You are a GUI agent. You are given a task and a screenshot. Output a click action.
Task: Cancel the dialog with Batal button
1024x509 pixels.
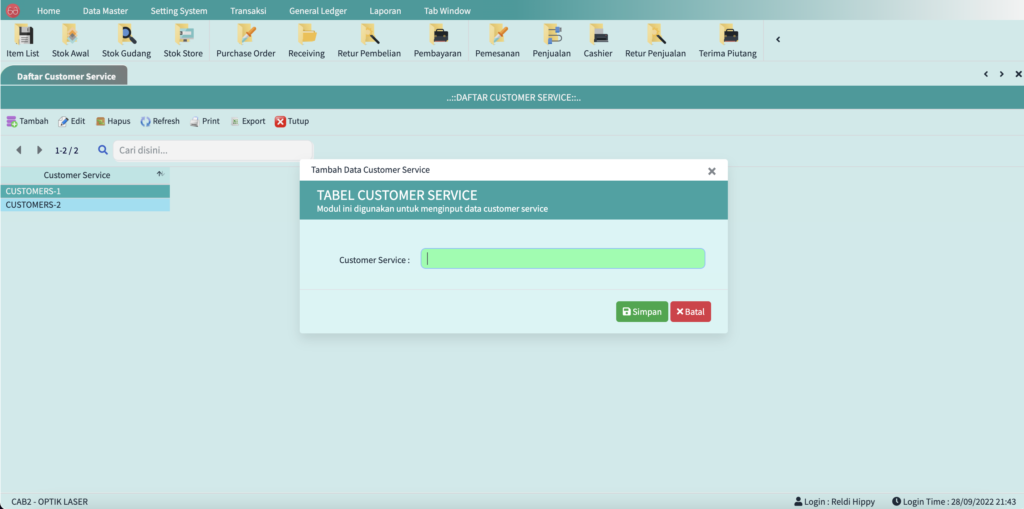[690, 312]
